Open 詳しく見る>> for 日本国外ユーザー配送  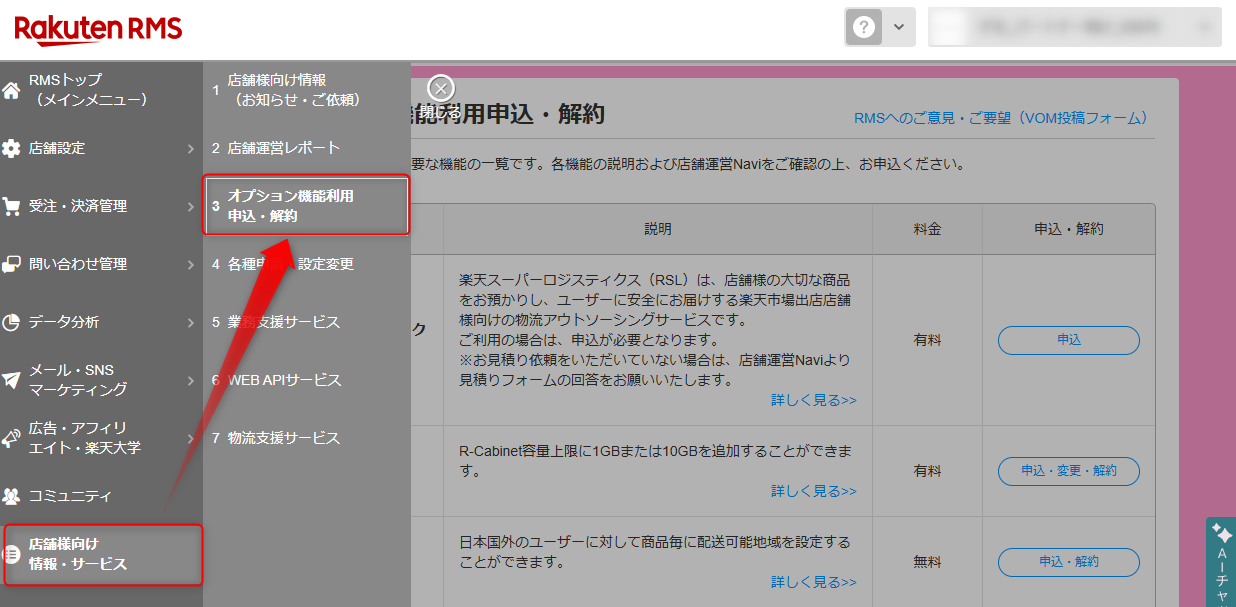tap(814, 582)
